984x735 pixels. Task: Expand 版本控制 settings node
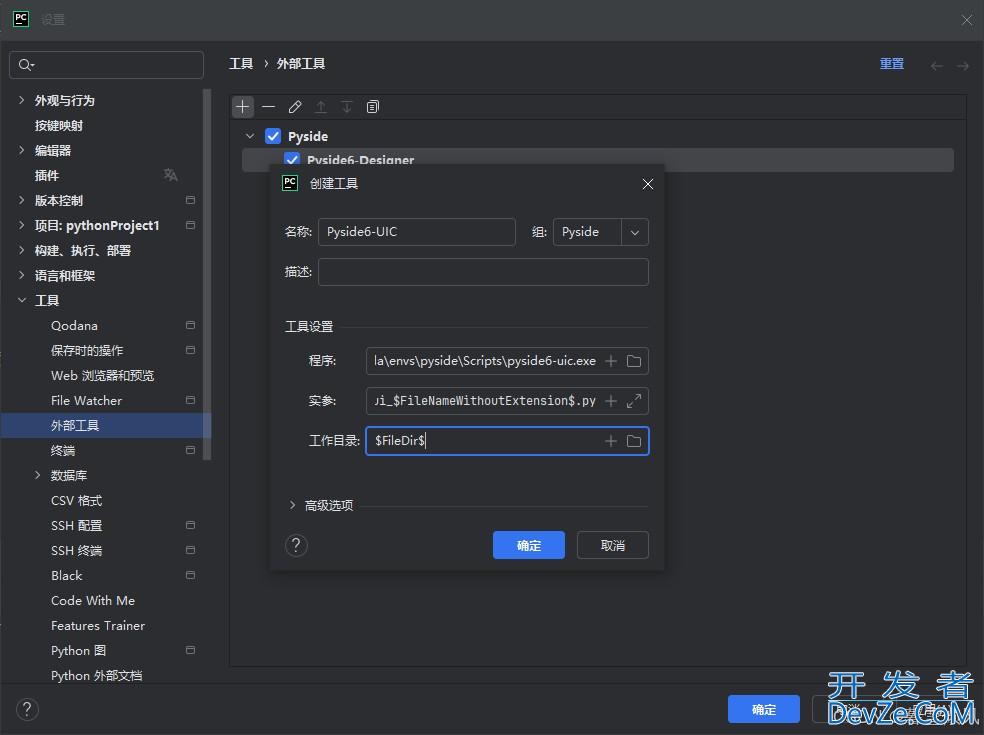(21, 200)
